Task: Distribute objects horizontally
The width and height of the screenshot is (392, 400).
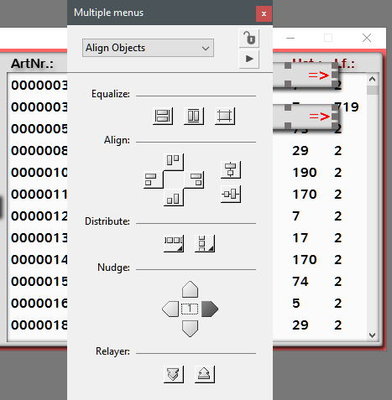Action: pos(174,243)
